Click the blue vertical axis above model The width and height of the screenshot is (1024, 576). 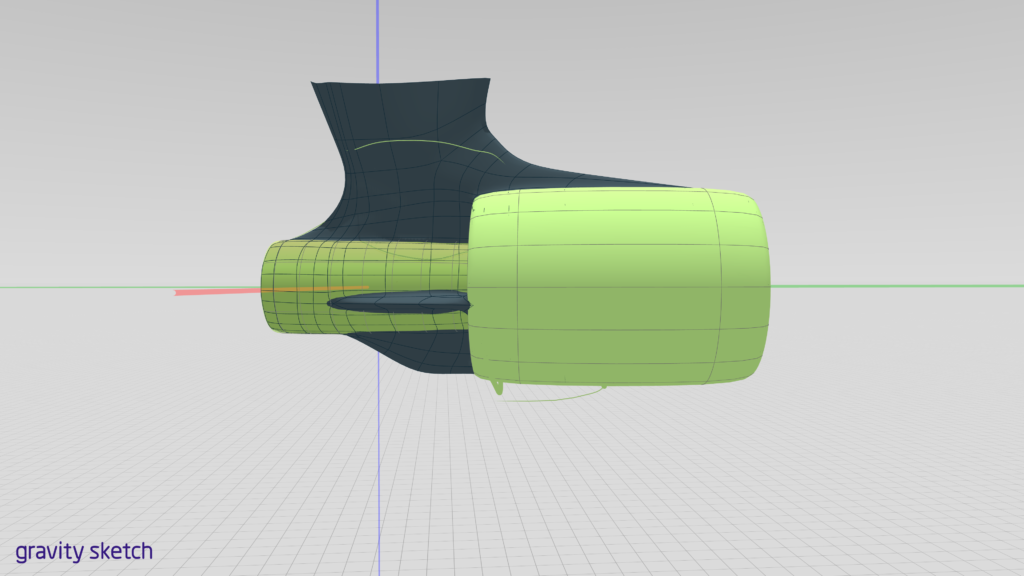coord(378,40)
